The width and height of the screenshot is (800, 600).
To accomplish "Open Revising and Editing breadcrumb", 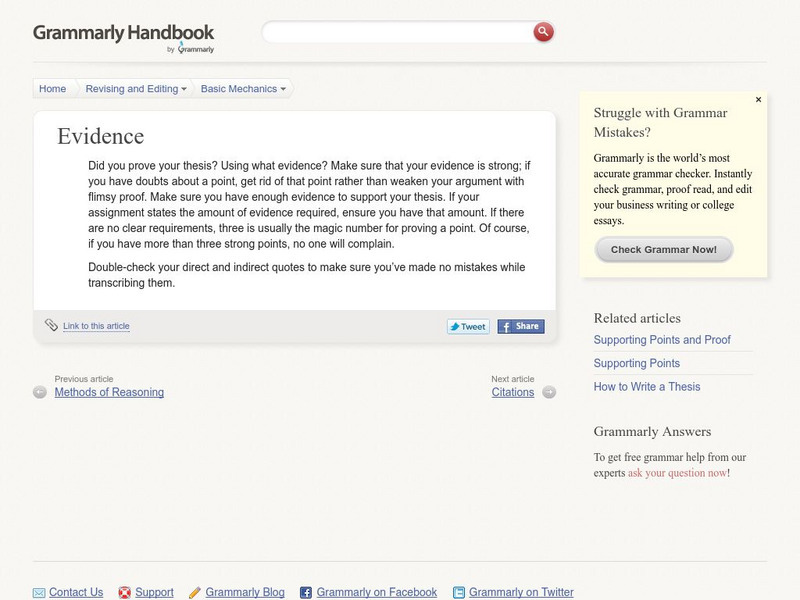I will point(132,89).
